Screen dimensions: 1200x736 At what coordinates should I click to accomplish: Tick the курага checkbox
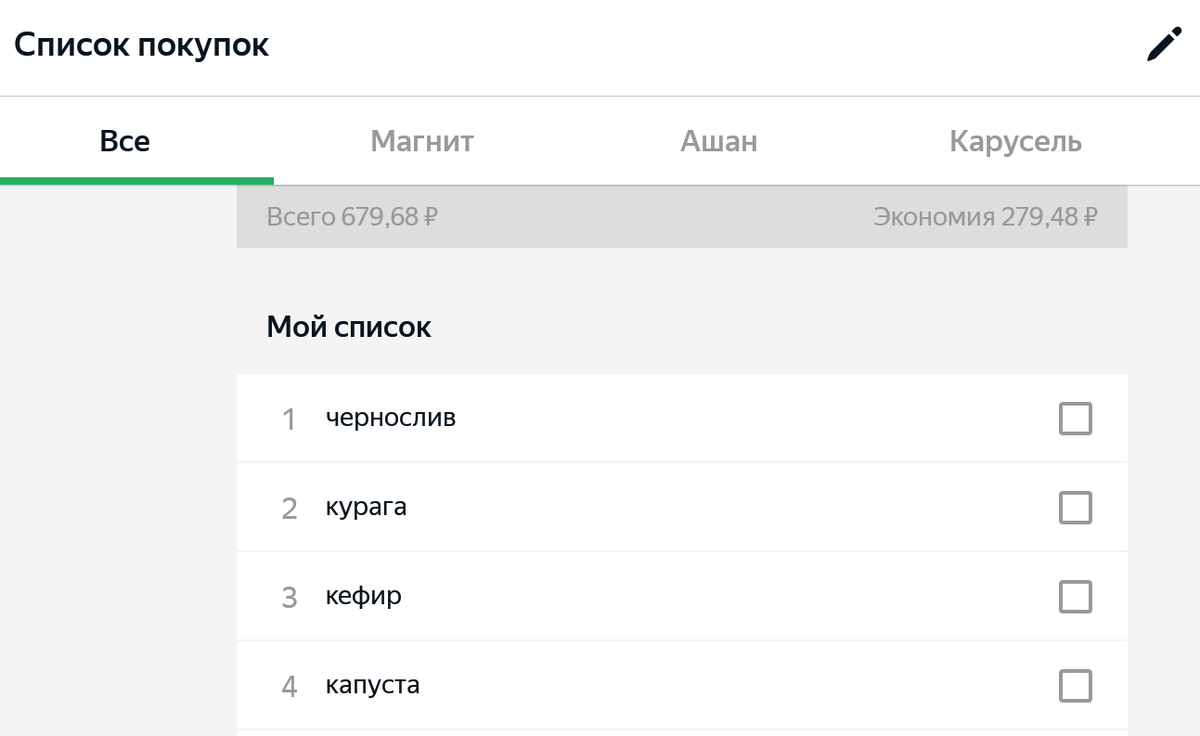point(1075,508)
